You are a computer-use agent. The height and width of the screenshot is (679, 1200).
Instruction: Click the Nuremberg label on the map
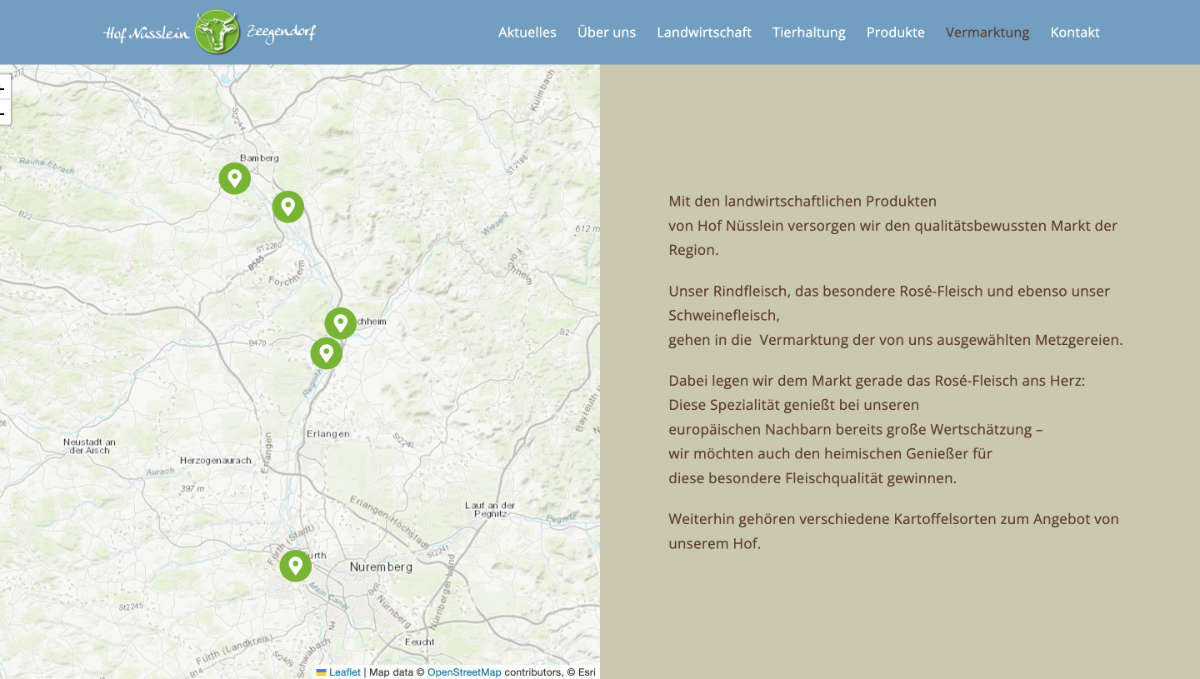[381, 567]
